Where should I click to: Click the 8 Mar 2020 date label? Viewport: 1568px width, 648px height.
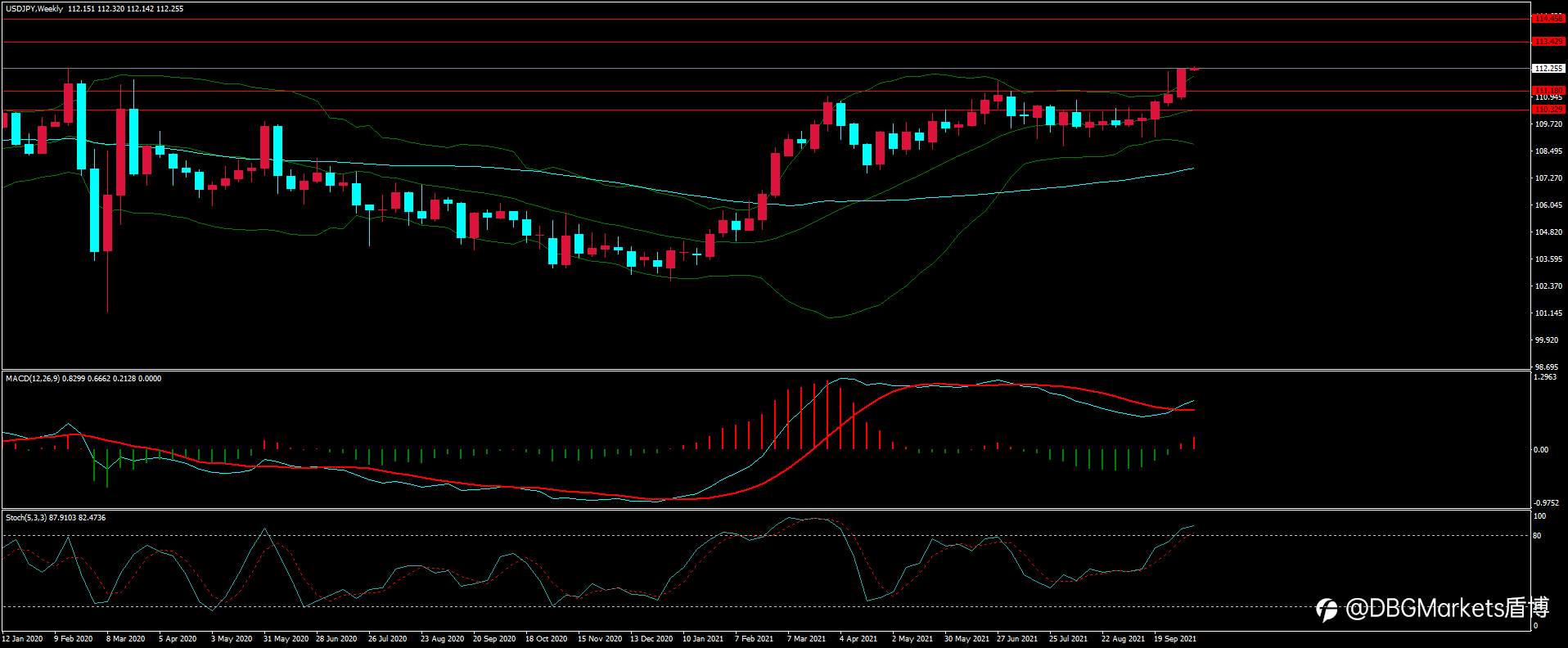tap(126, 639)
